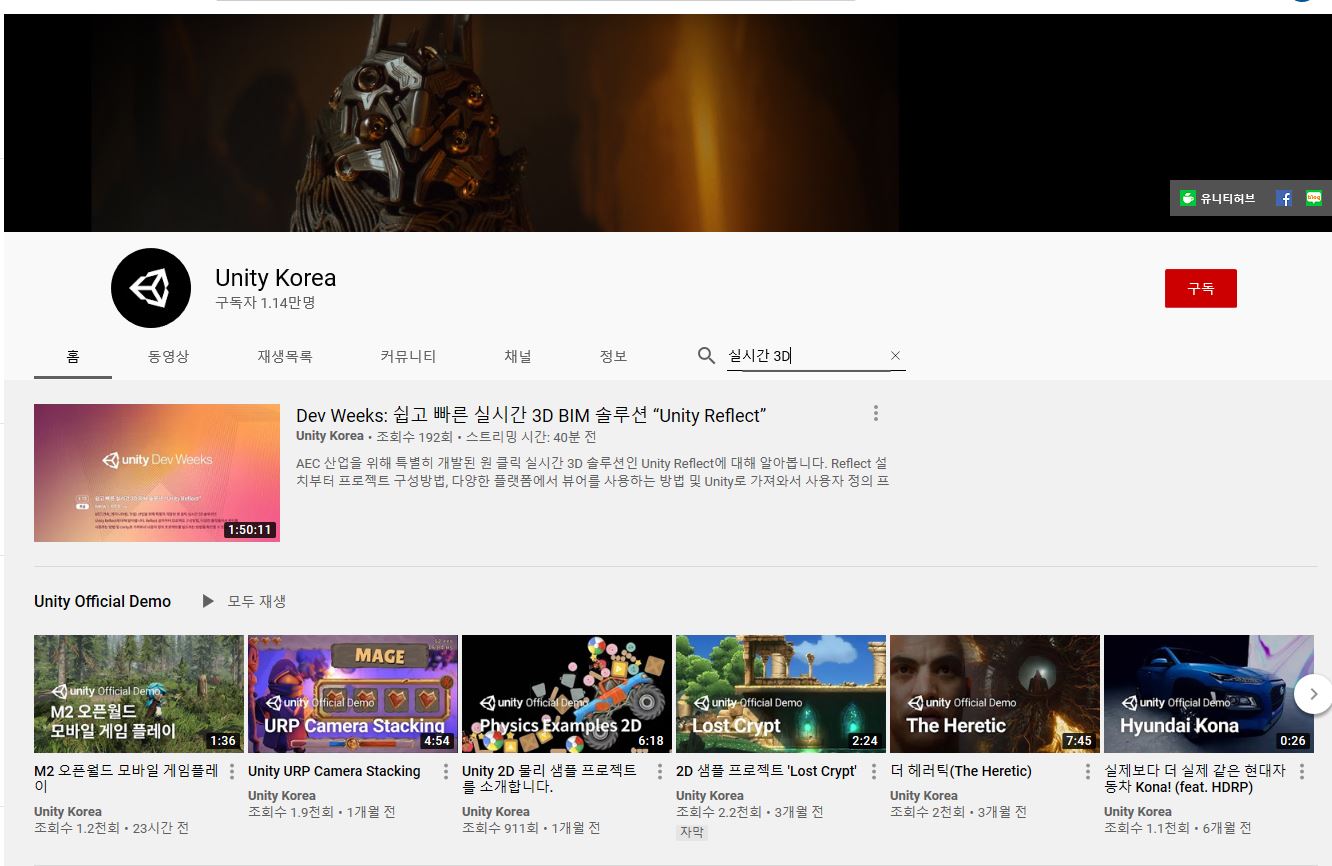Screen dimensions: 1332x866
Task: Switch to the 채널 tab
Action: pyautogui.click(x=518, y=356)
